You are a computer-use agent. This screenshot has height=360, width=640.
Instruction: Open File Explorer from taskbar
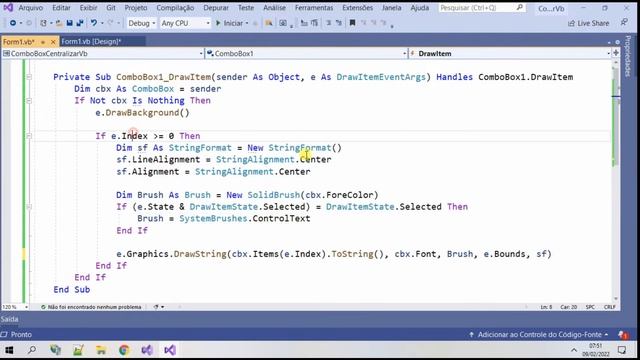[101, 350]
